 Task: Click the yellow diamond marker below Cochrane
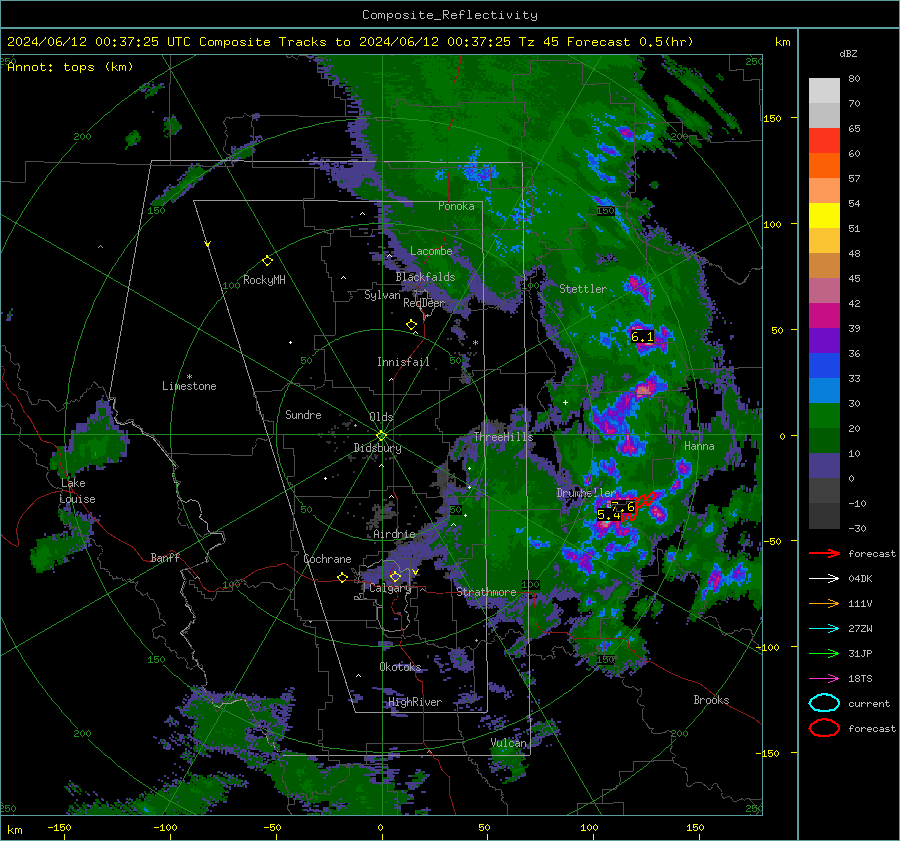[x=342, y=578]
